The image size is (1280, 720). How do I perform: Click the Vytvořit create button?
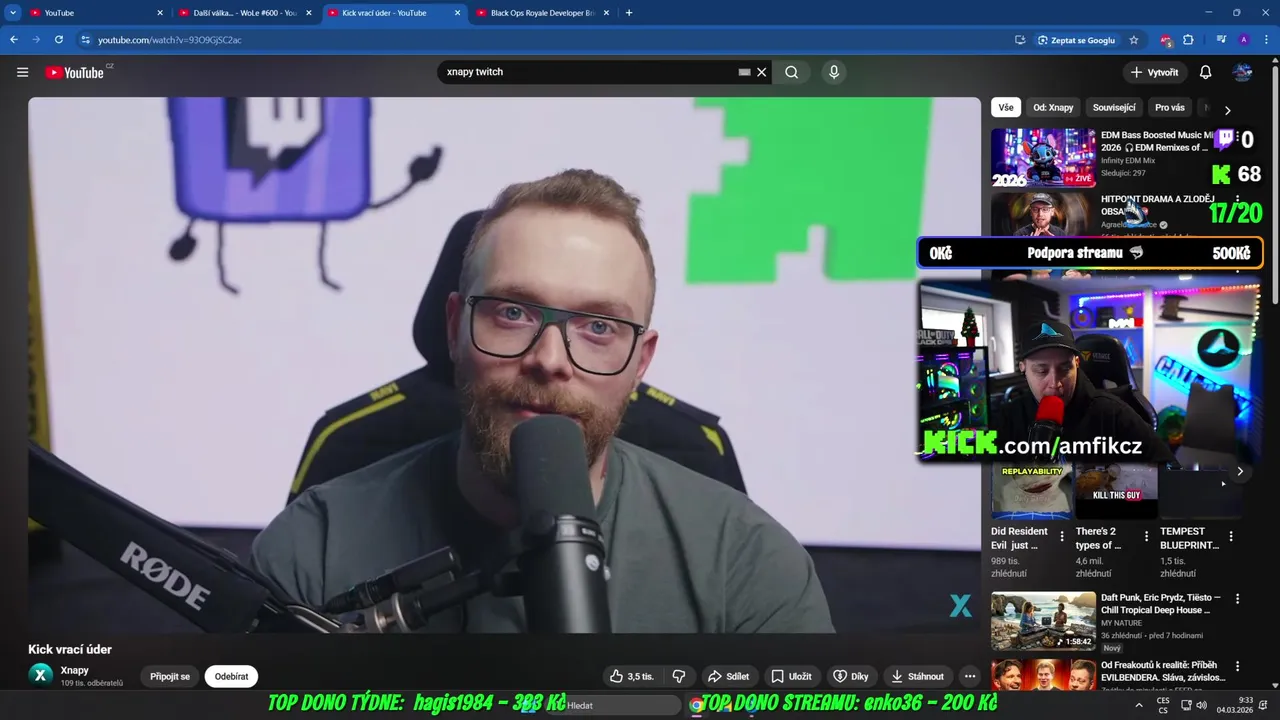1154,72
